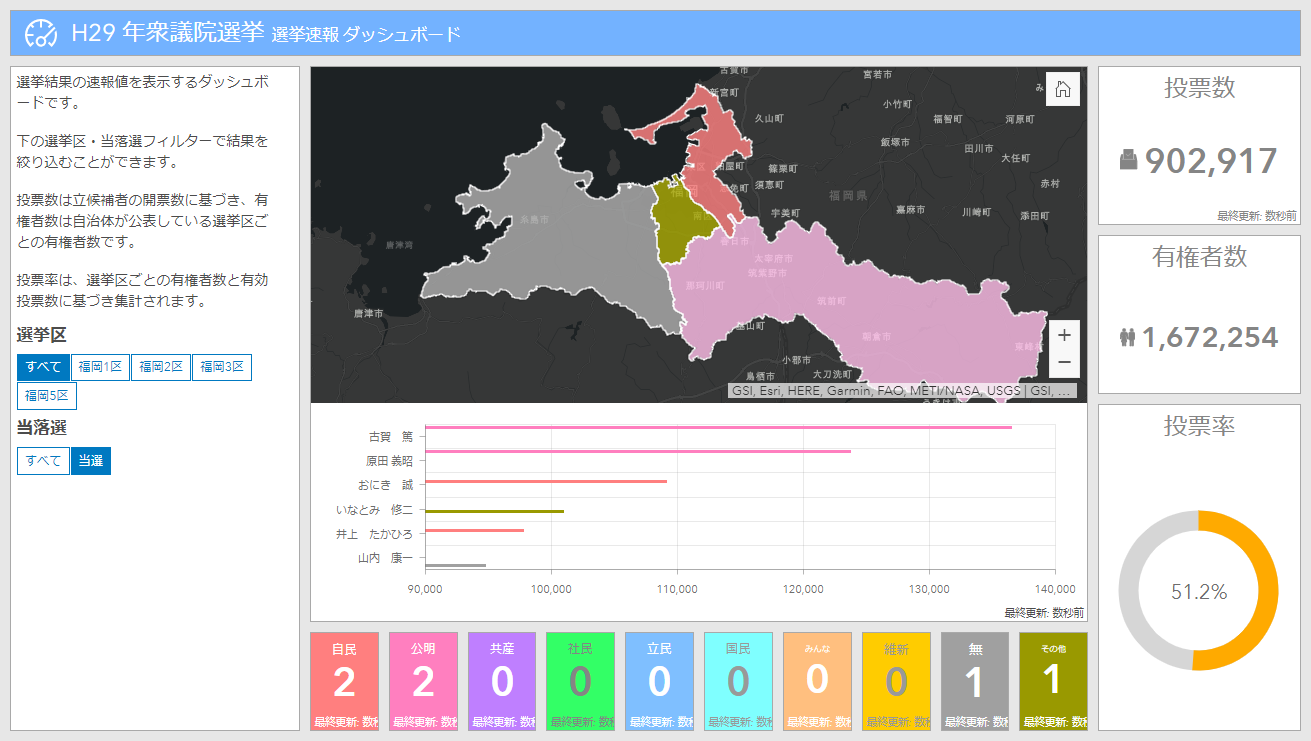The image size is (1311, 741).
Task: Select 福岡1区 district filter
Action: coord(100,367)
